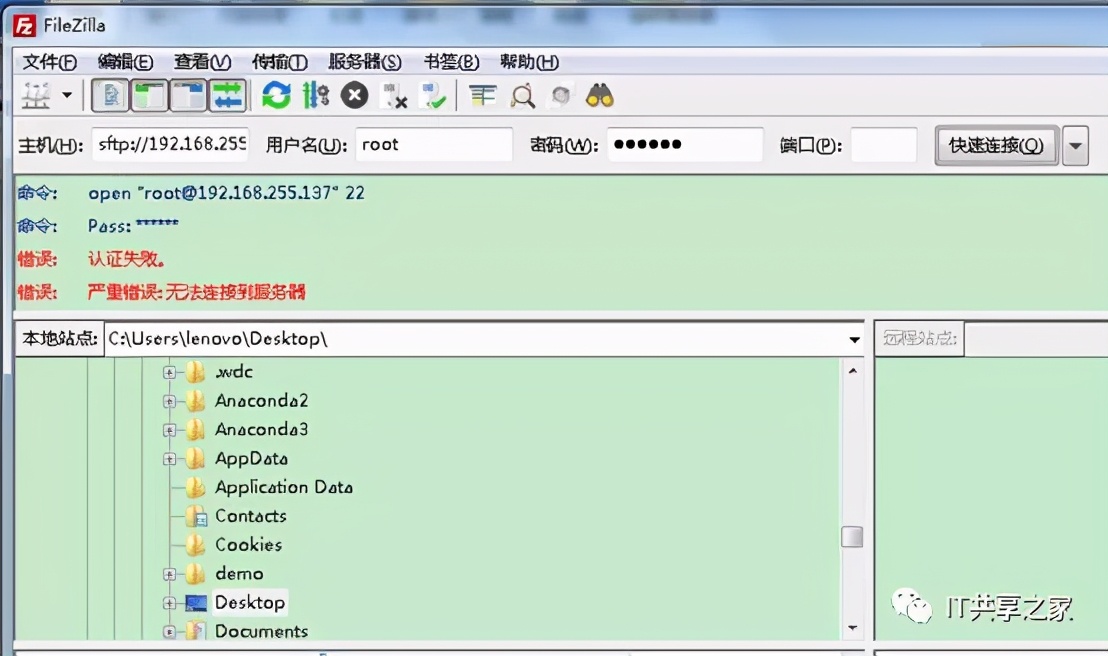
Task: Select the Application Data folder
Action: click(283, 487)
